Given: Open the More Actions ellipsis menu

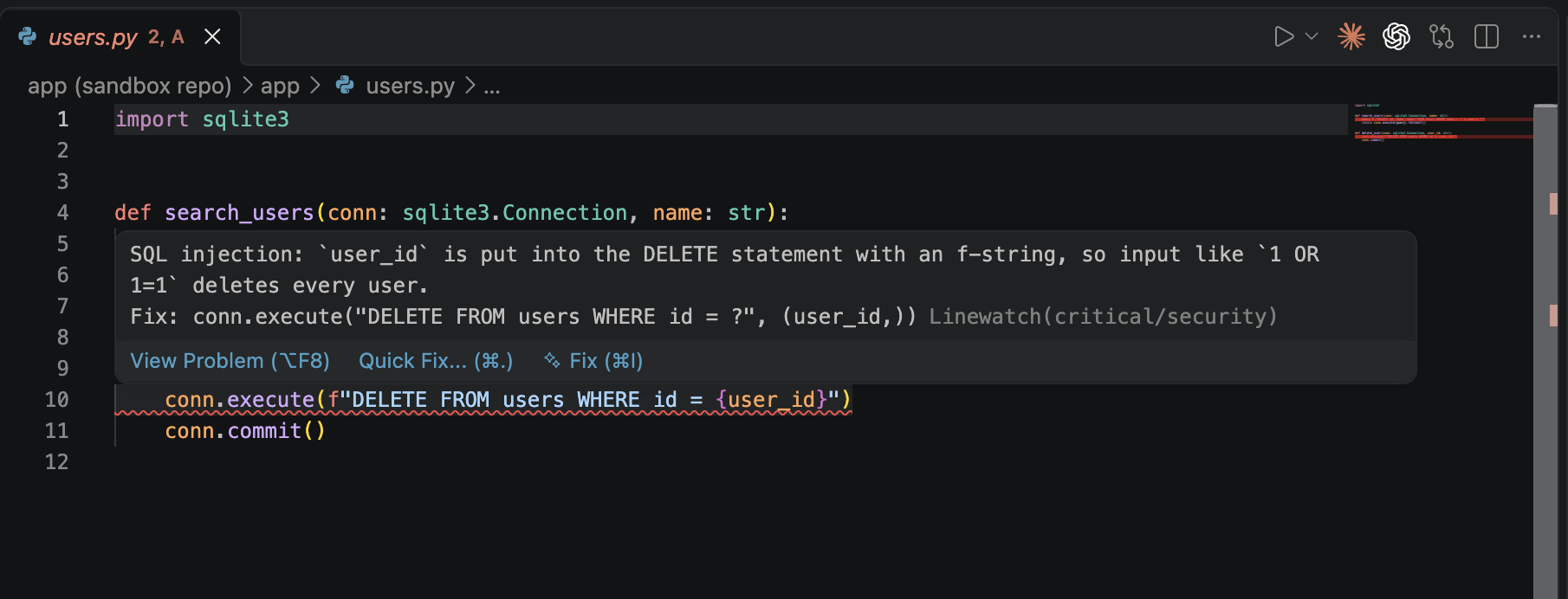Looking at the screenshot, I should click(x=1532, y=36).
